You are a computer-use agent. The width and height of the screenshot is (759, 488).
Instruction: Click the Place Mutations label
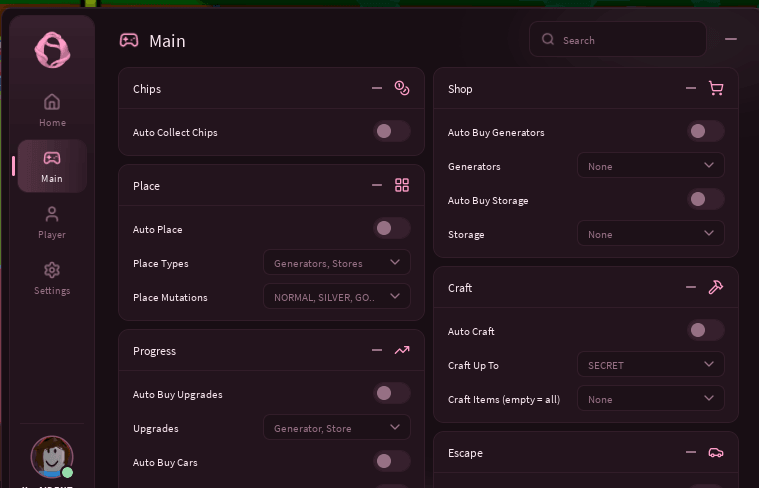pos(170,298)
